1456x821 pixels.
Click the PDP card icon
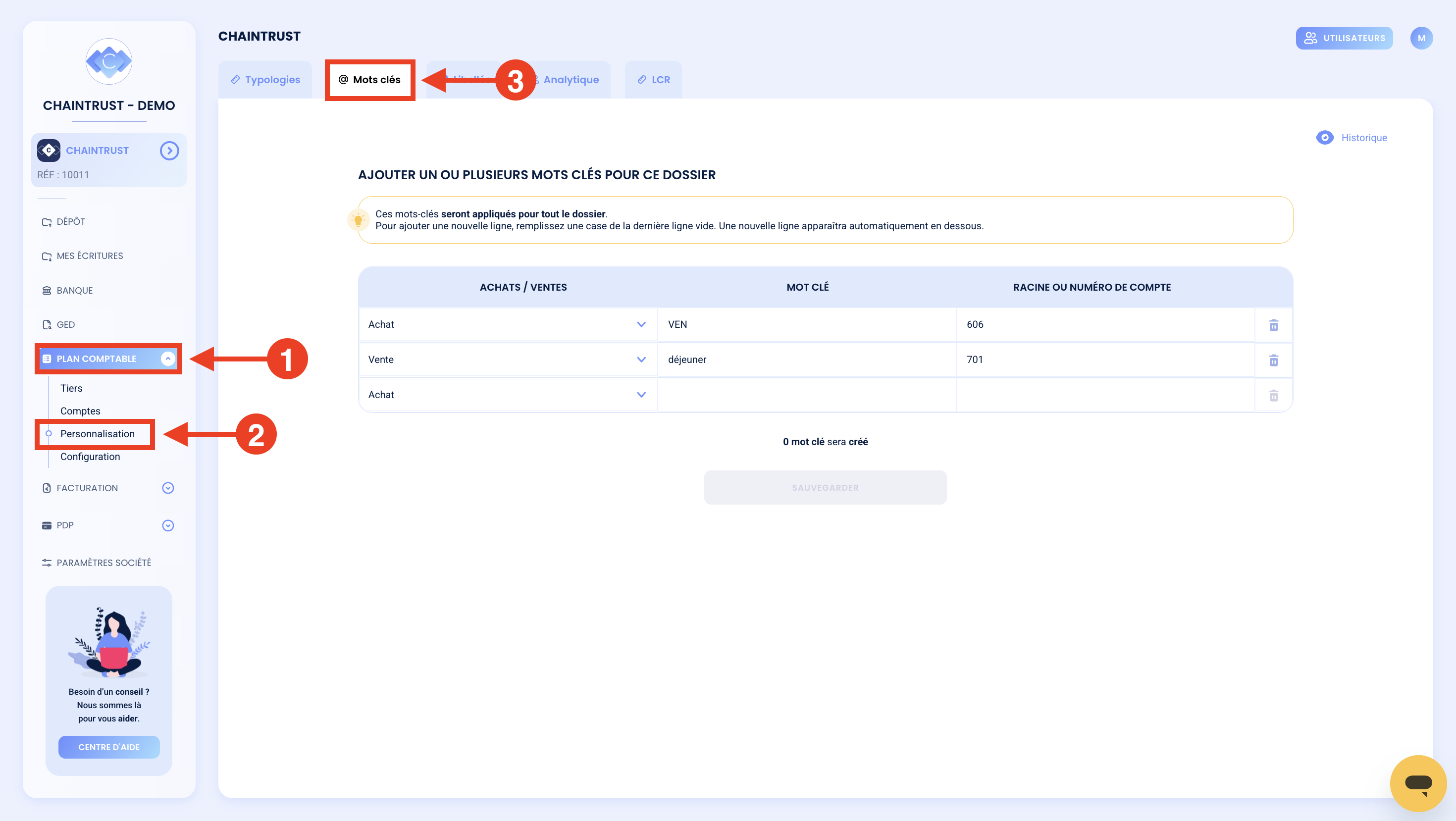click(x=47, y=525)
